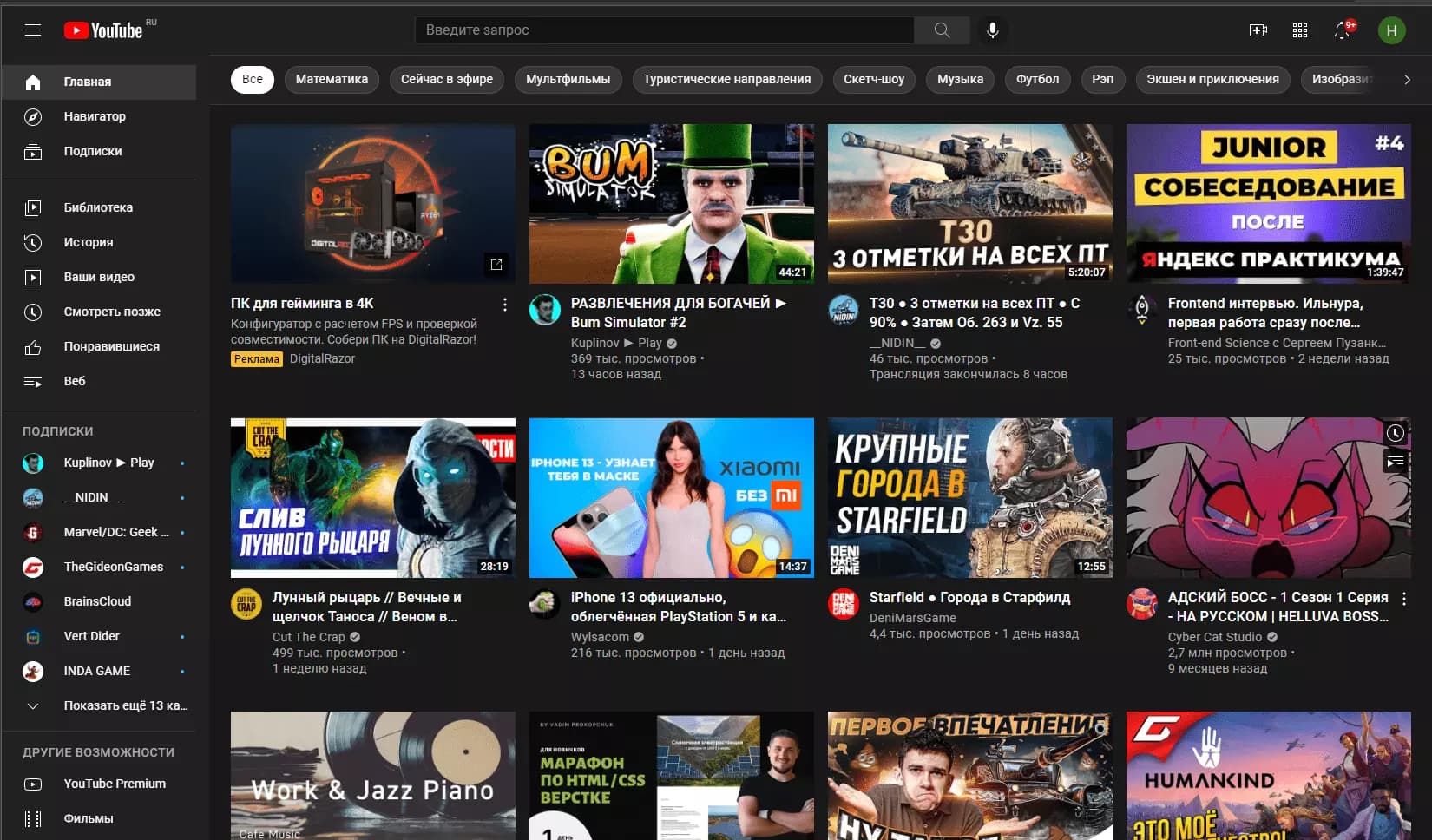Play the Слив Лунного рыцаря thumbnail
The width and height of the screenshot is (1432, 840).
[x=373, y=498]
